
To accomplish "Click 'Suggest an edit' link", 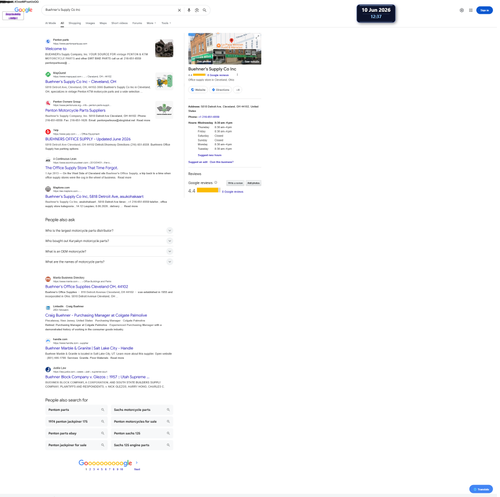I will (x=198, y=162).
